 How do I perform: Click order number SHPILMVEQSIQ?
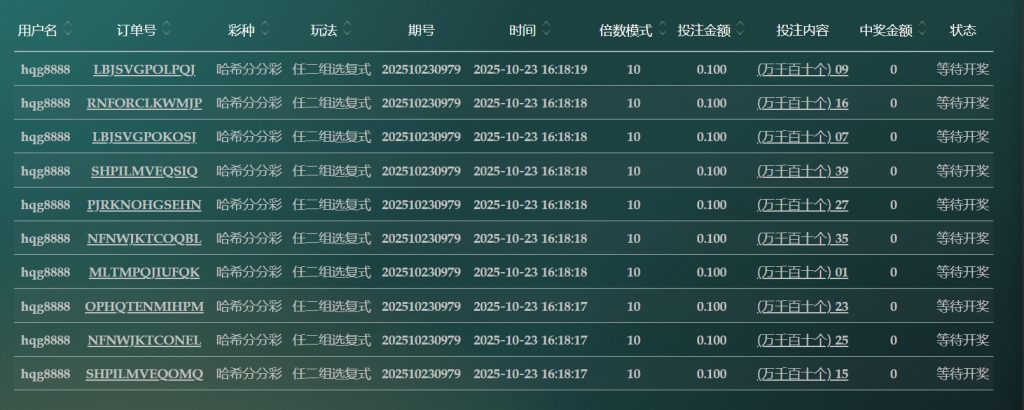(x=144, y=171)
